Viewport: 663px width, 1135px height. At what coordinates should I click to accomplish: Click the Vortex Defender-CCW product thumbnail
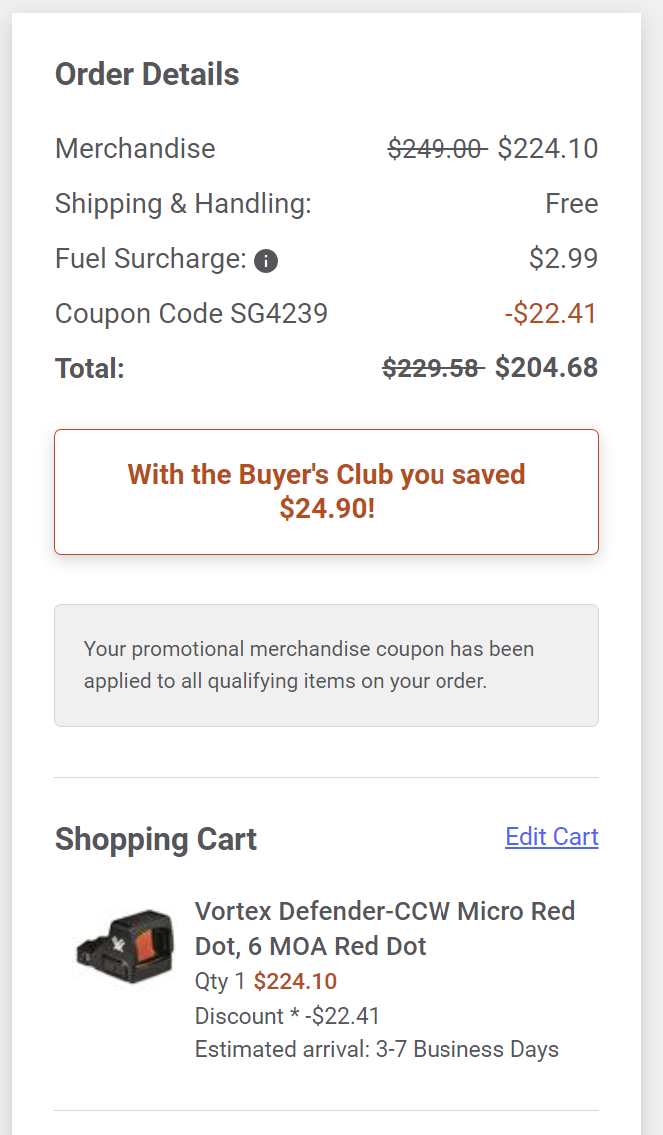pos(125,946)
